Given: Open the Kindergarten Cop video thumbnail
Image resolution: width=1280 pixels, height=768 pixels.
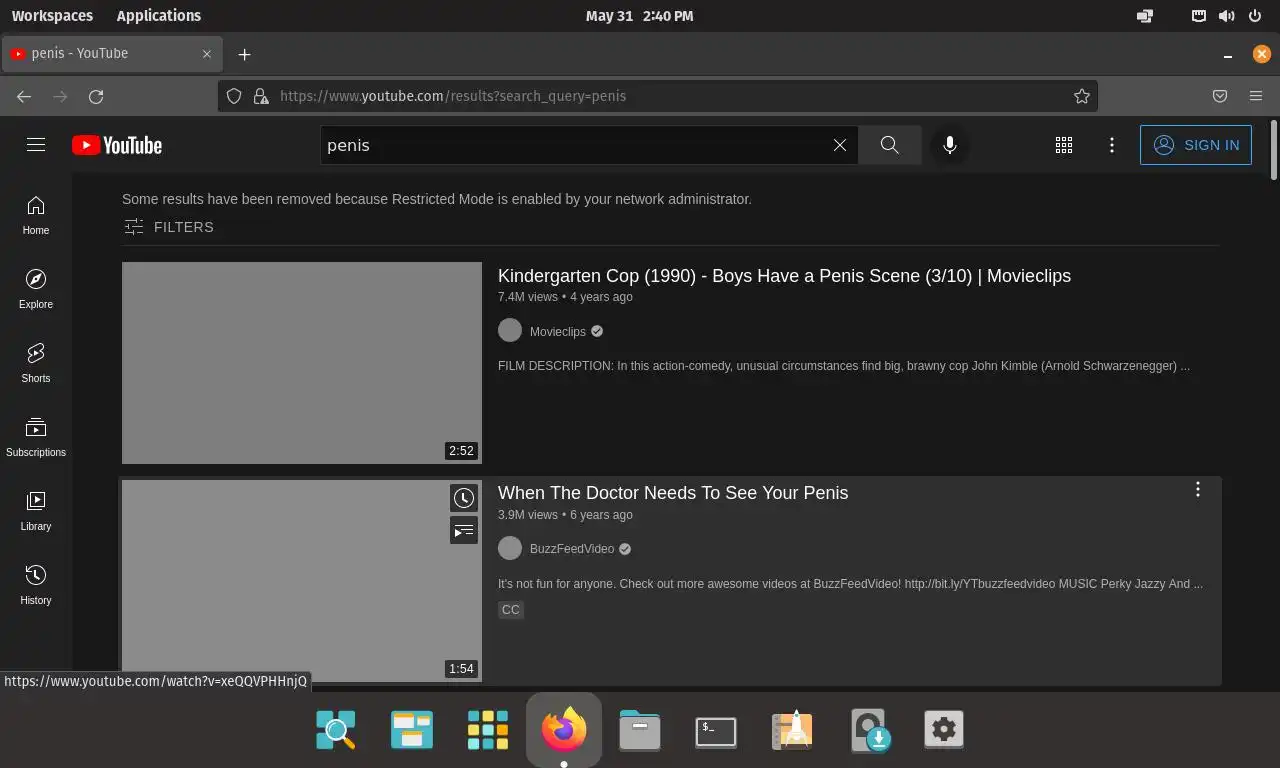Looking at the screenshot, I should (302, 363).
